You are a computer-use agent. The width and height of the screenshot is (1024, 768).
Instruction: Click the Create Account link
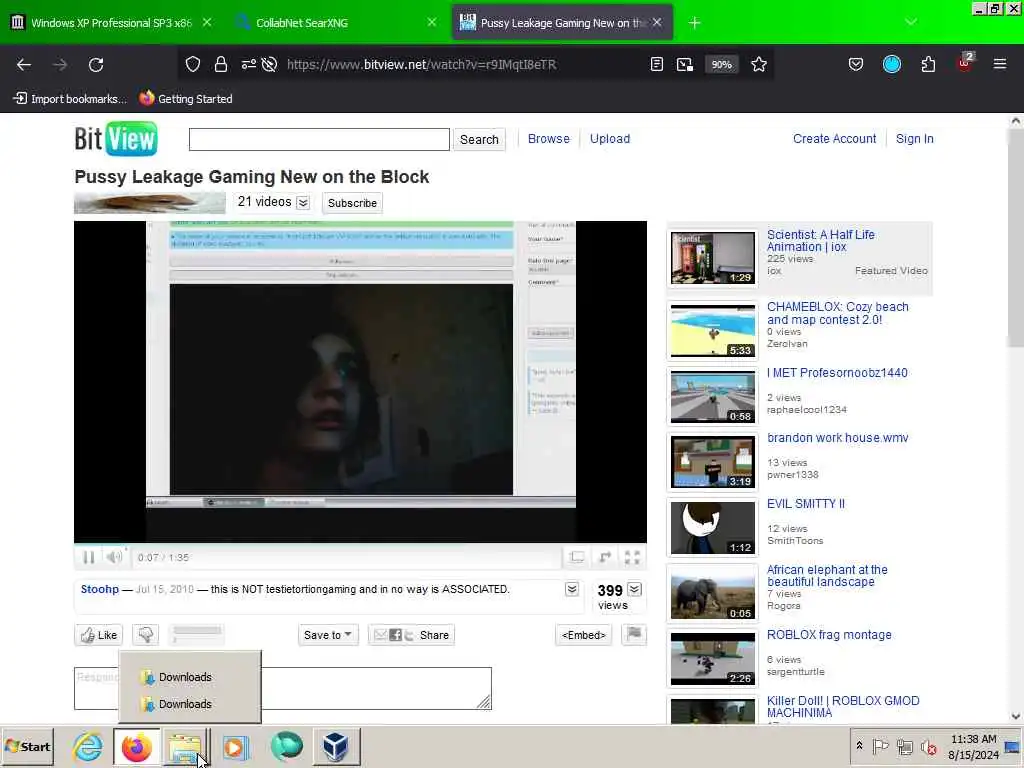coord(834,138)
